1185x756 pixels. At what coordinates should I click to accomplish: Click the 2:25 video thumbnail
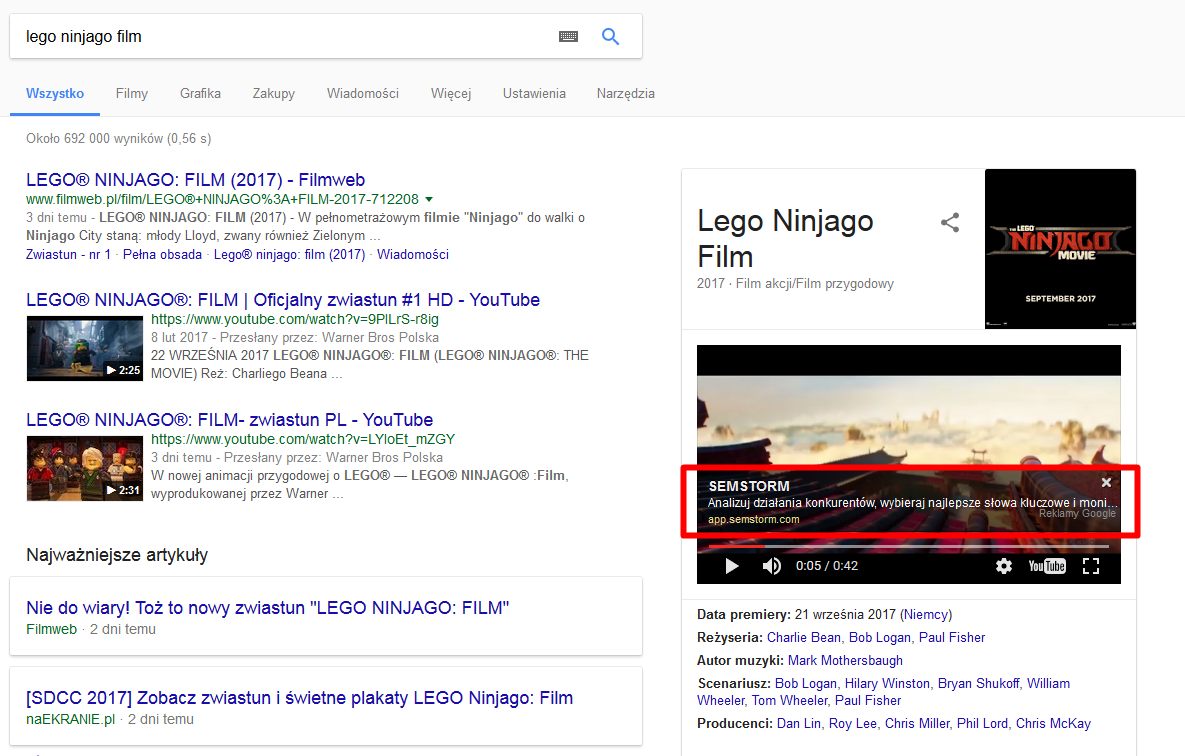[85, 349]
